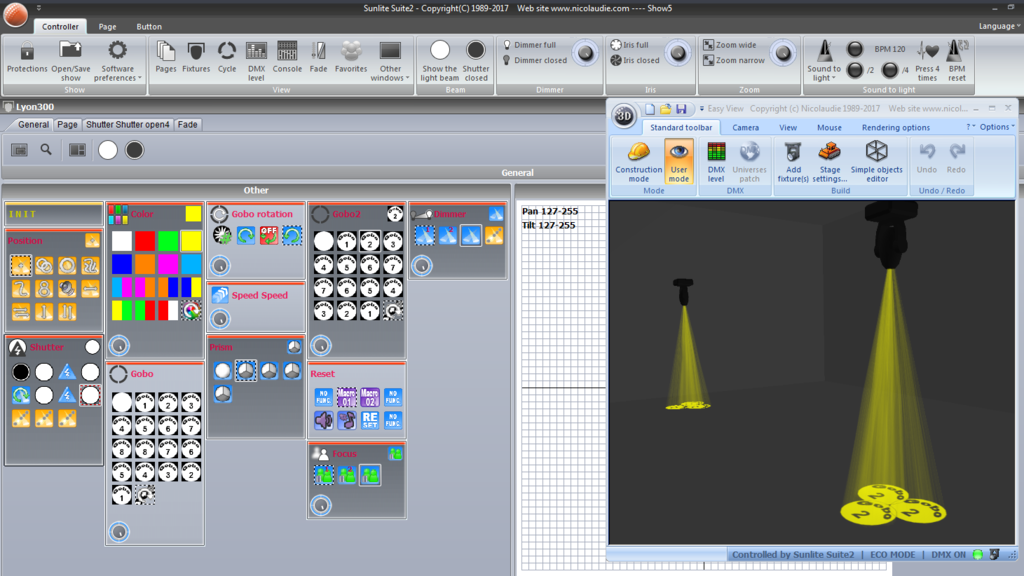Click the ECO MODE status text

pyautogui.click(x=892, y=554)
